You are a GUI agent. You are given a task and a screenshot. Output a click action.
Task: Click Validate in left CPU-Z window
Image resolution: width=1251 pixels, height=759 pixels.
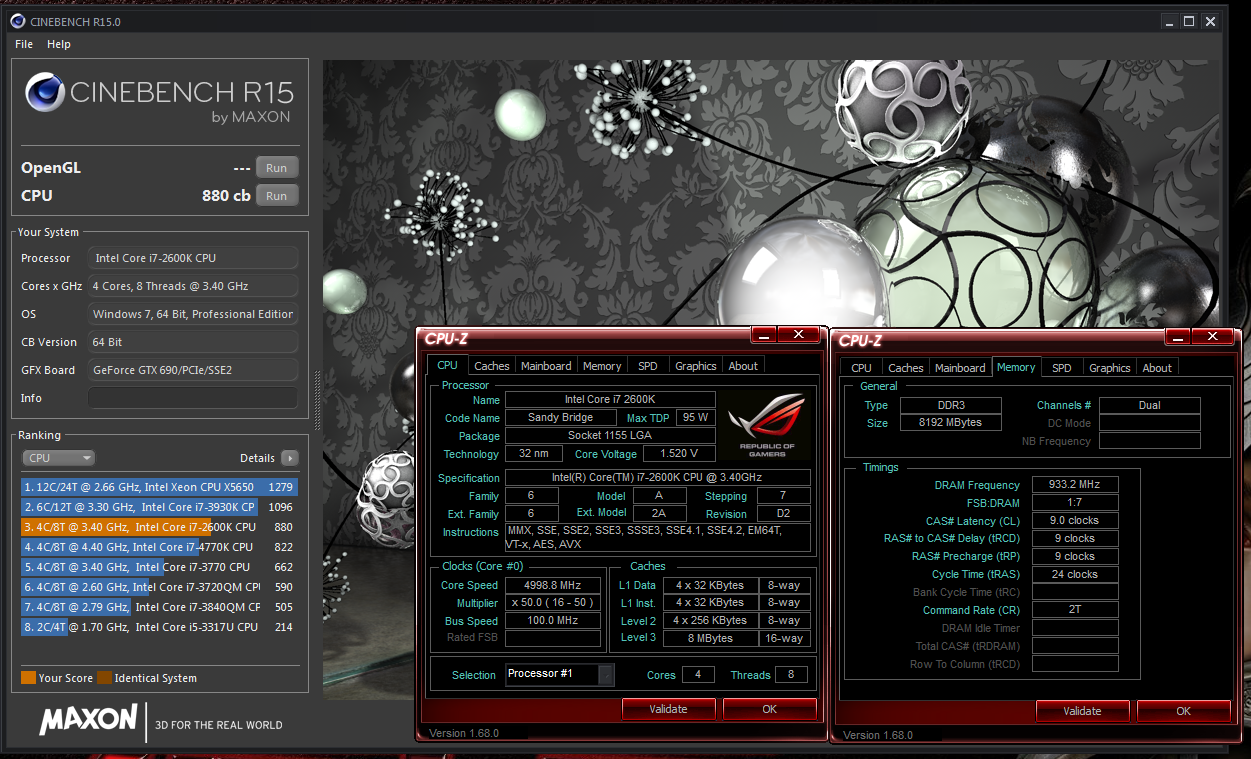(x=668, y=709)
